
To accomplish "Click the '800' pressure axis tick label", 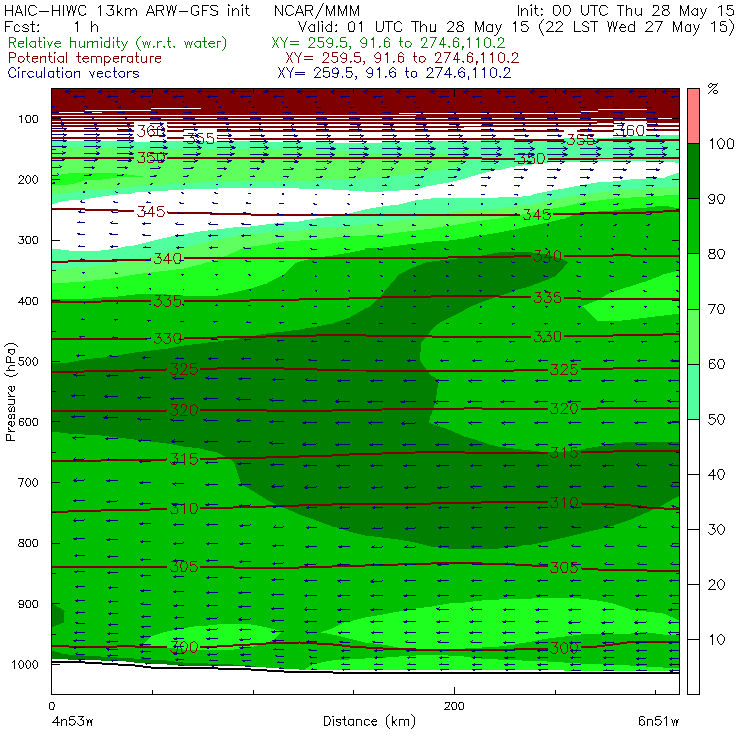I will (x=28, y=543).
